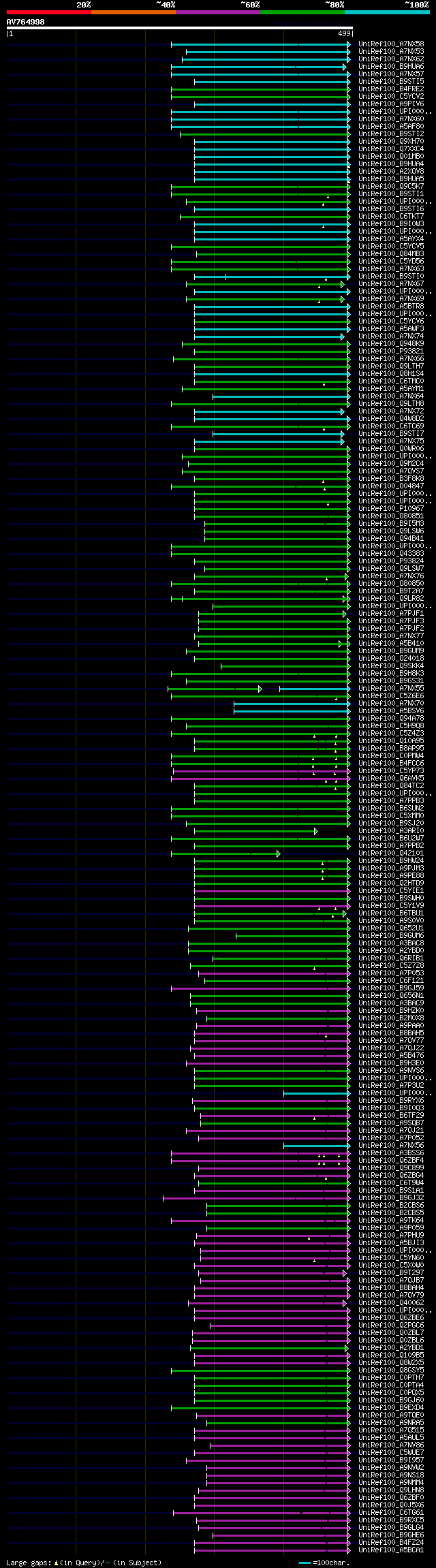The width and height of the screenshot is (436, 1568).
Task: Select the UniRef100_A7NX67 label
Action: (x=391, y=284)
